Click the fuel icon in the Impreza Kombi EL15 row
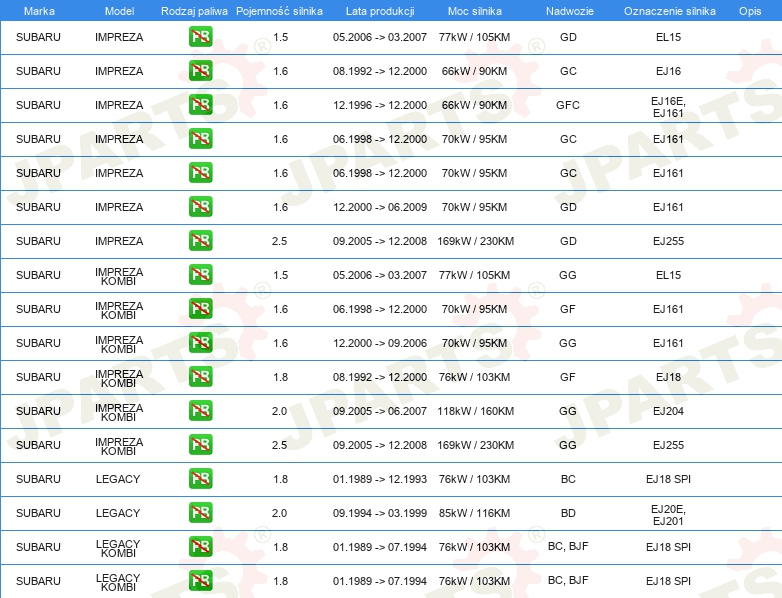The height and width of the screenshot is (598, 782). coord(200,275)
